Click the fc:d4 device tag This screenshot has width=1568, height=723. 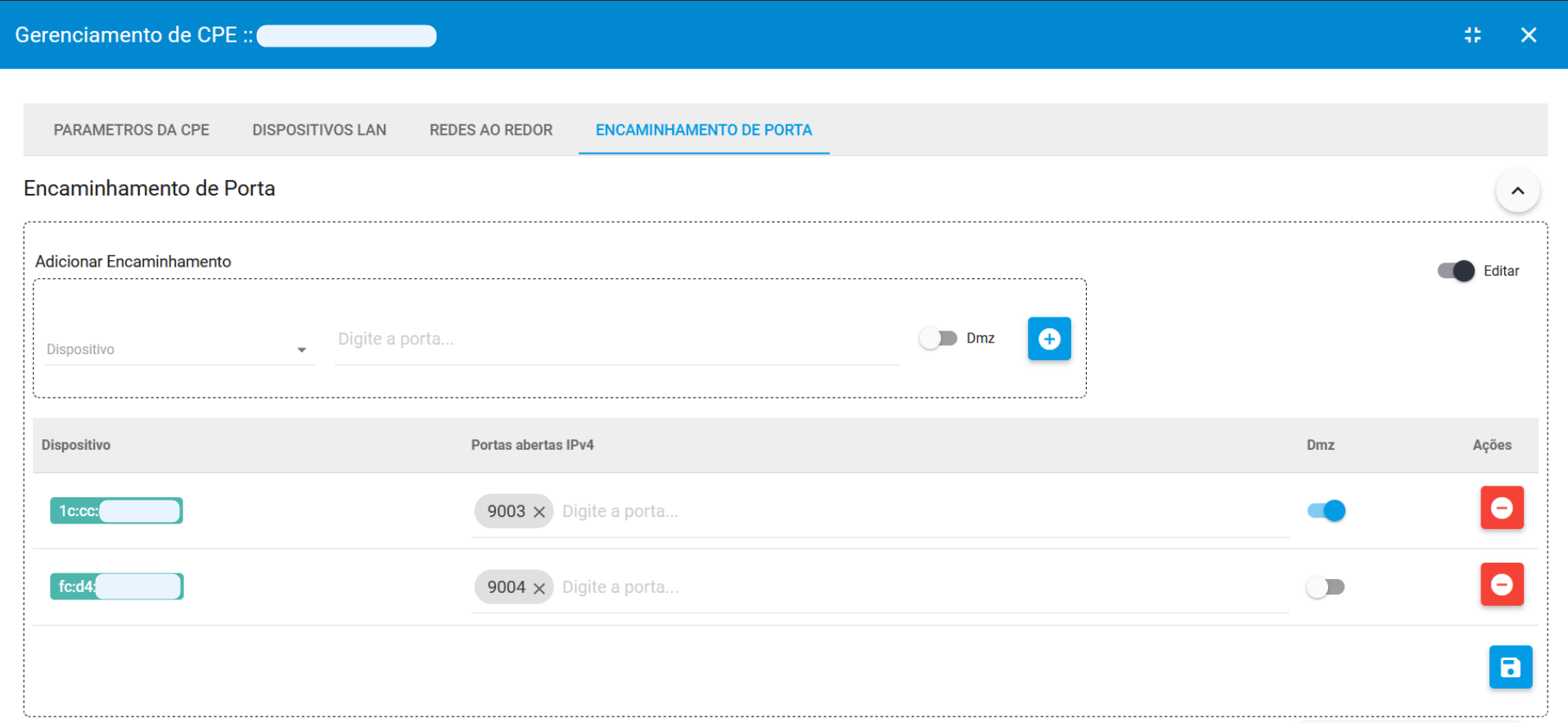pos(116,586)
